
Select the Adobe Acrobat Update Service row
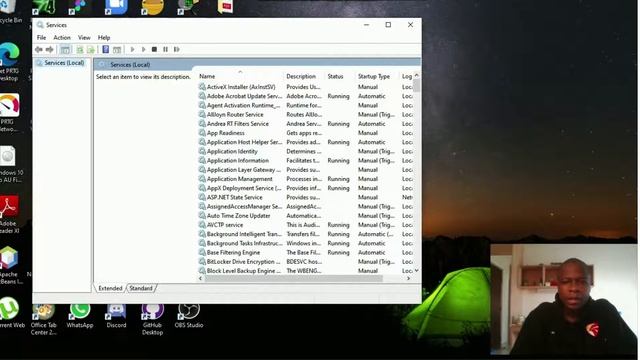[305, 96]
